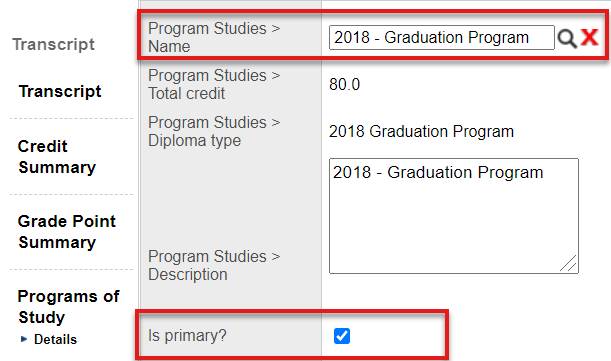Open the Transcript side tab
This screenshot has width=611, height=361.
click(x=60, y=91)
